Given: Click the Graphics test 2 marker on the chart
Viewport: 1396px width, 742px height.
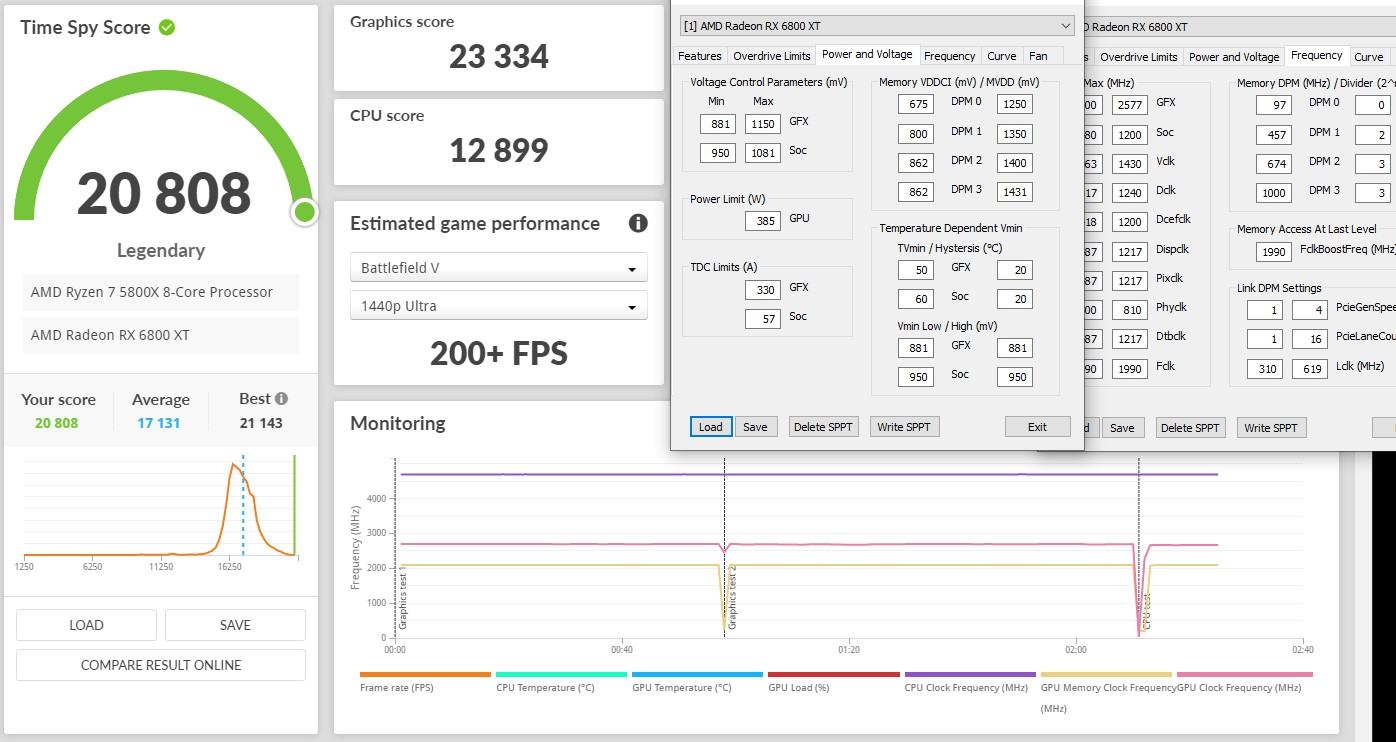Looking at the screenshot, I should point(732,597).
